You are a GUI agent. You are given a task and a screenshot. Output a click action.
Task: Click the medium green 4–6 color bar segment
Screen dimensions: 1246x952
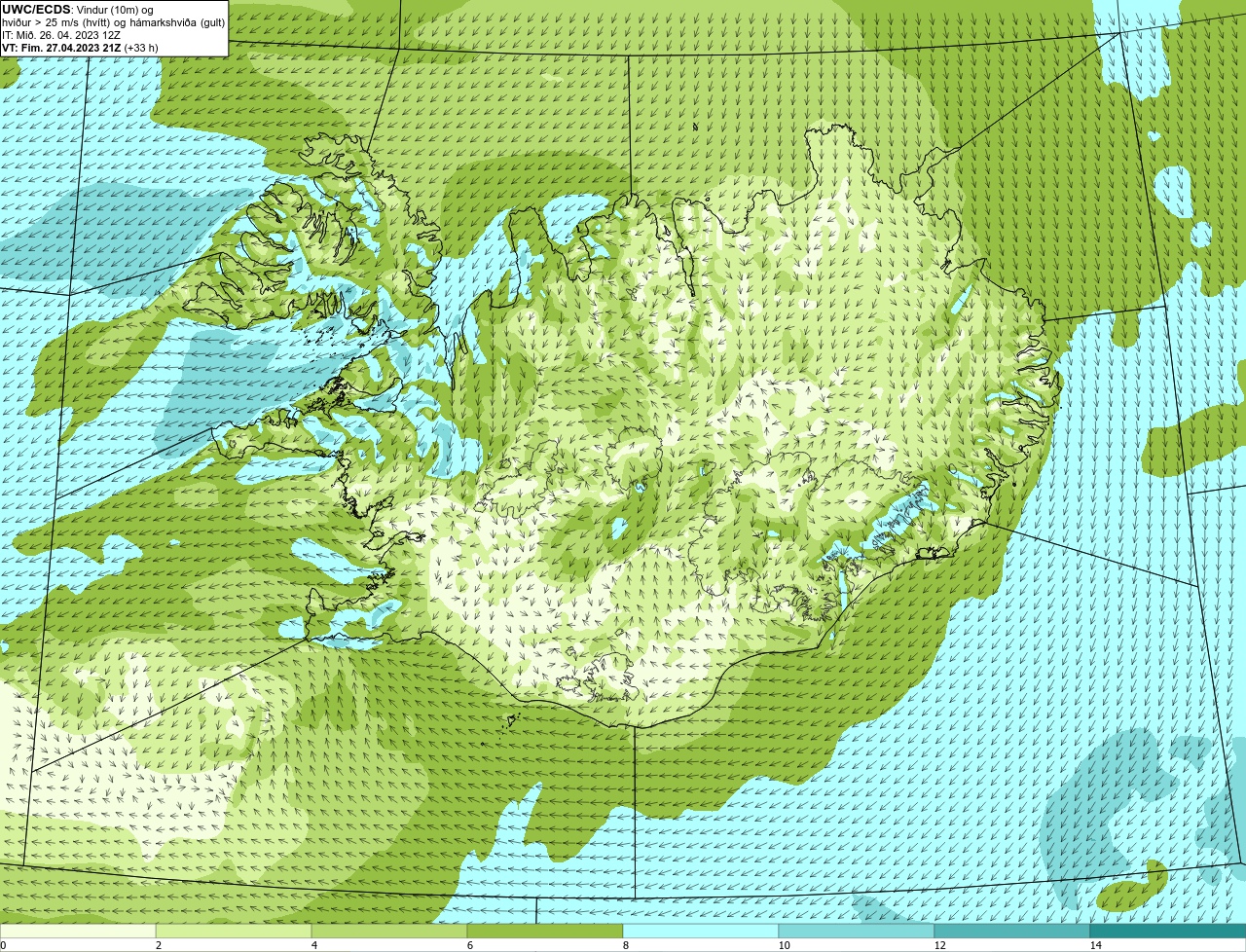point(389,931)
